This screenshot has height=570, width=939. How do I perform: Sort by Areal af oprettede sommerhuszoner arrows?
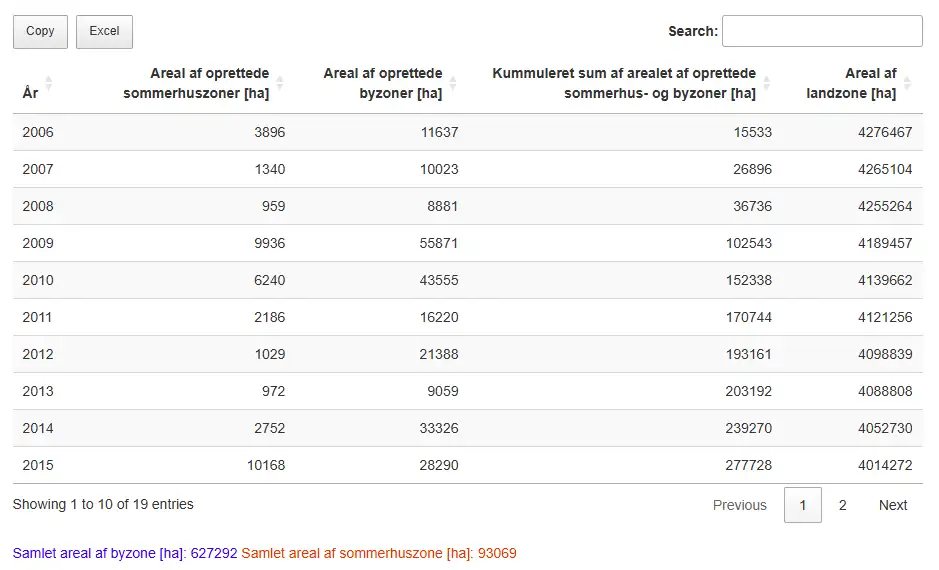[x=280, y=83]
